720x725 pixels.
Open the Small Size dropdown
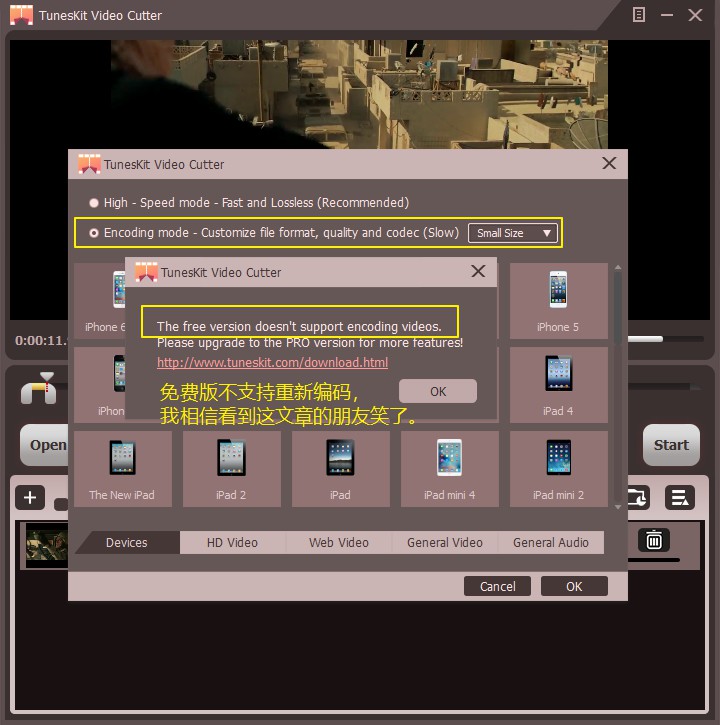click(512, 233)
